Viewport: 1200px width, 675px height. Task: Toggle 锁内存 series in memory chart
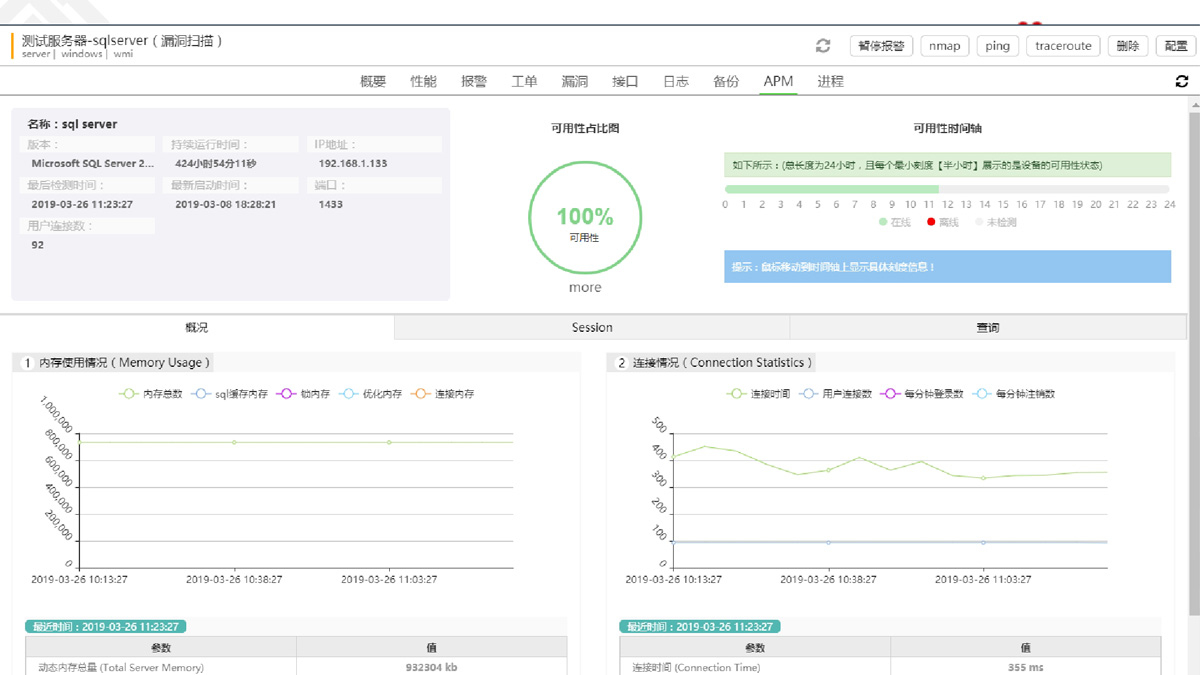pos(303,394)
